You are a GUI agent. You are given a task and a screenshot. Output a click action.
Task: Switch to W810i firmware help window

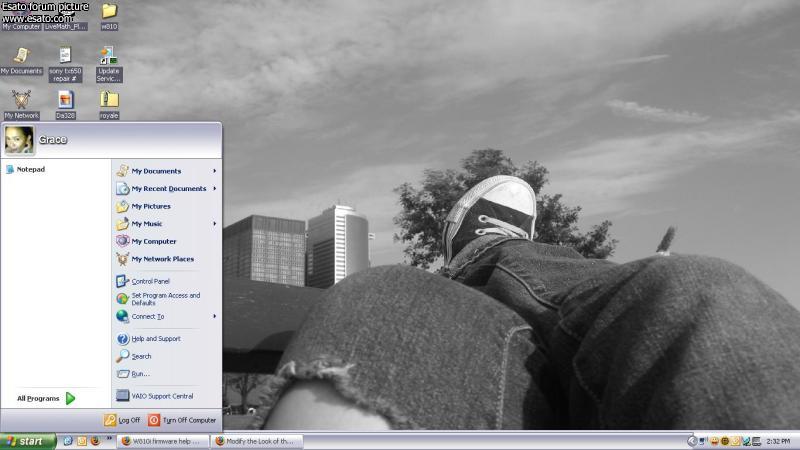(x=163, y=441)
